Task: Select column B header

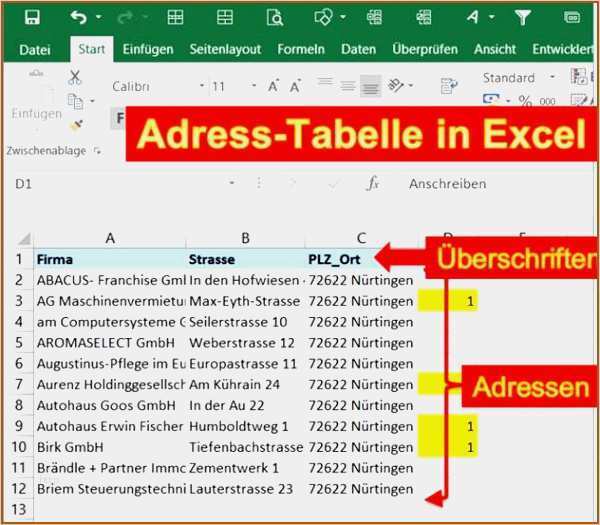Action: pyautogui.click(x=245, y=238)
